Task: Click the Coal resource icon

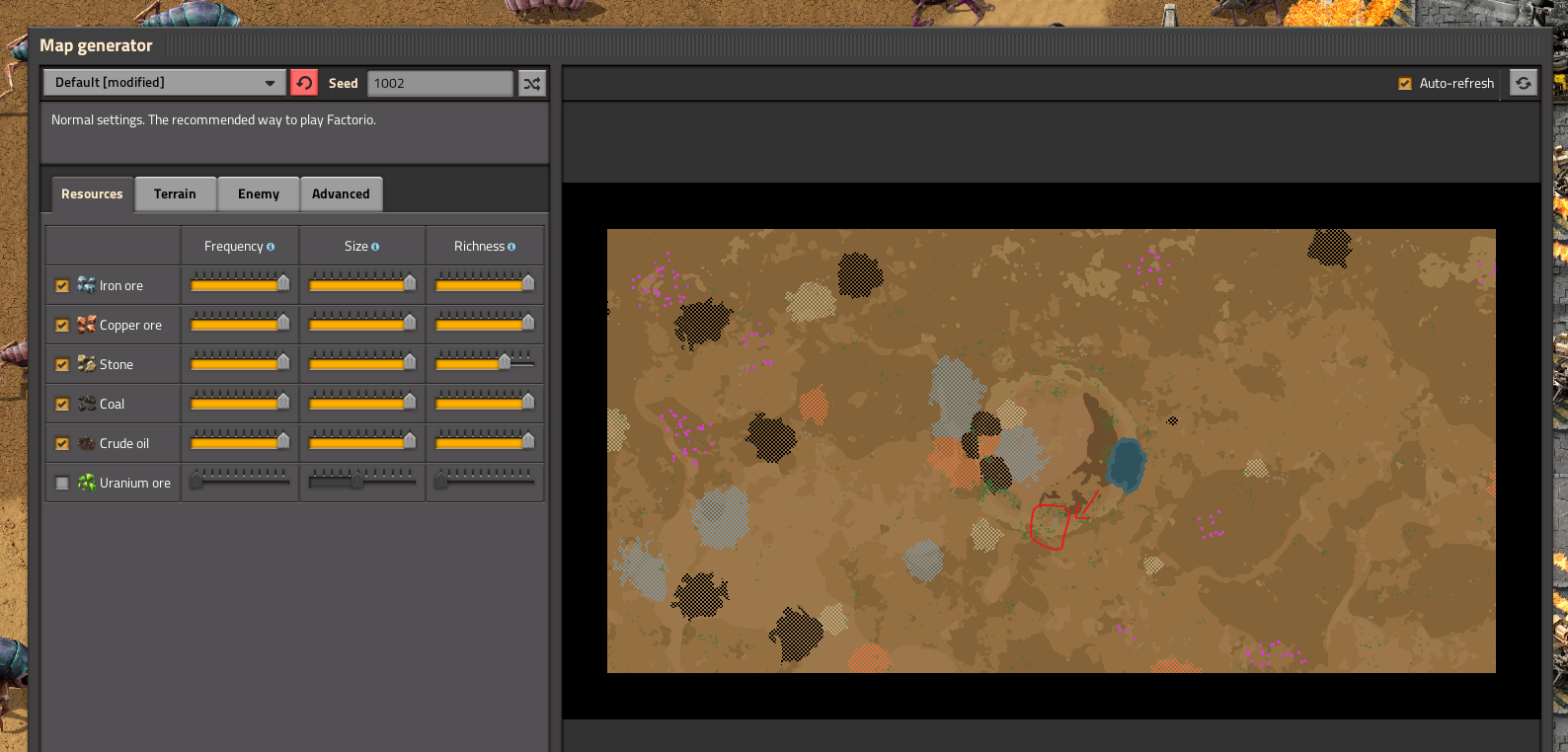Action: [87, 404]
